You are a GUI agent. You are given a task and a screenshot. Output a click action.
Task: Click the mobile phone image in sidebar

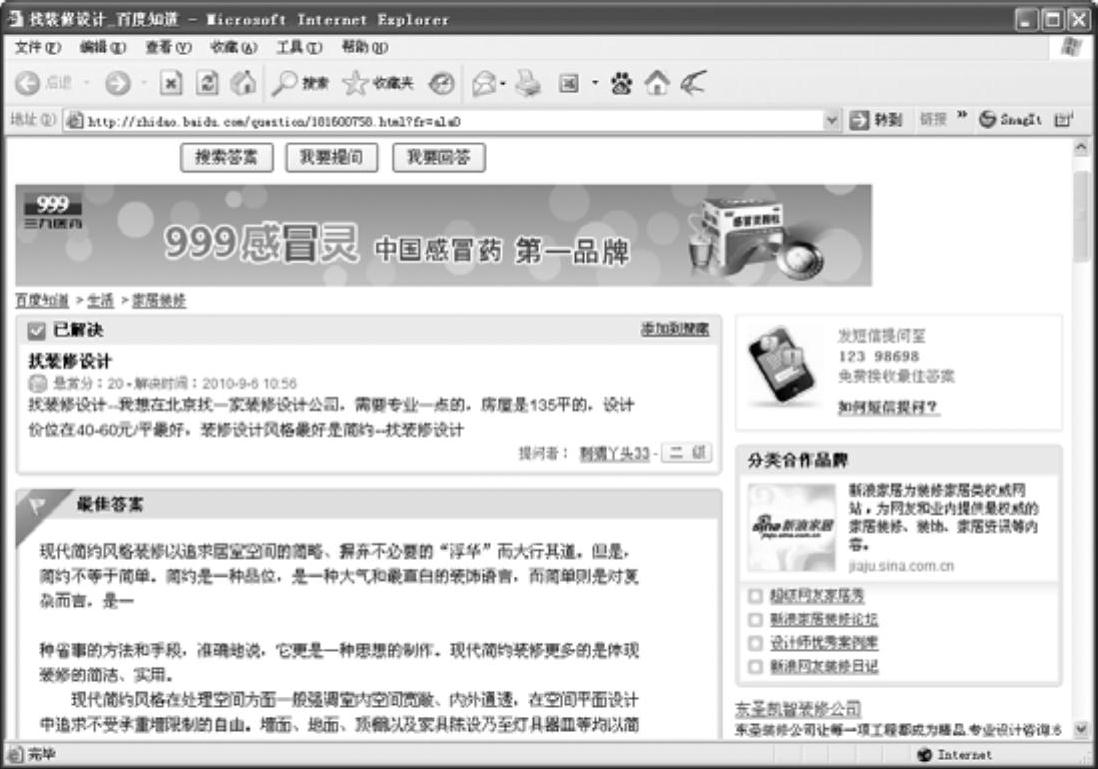tap(781, 366)
